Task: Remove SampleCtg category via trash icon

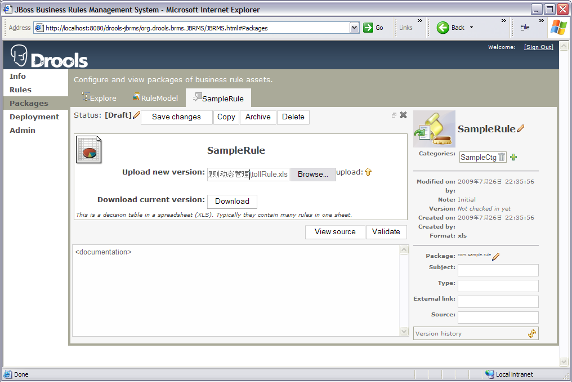Action: click(502, 157)
